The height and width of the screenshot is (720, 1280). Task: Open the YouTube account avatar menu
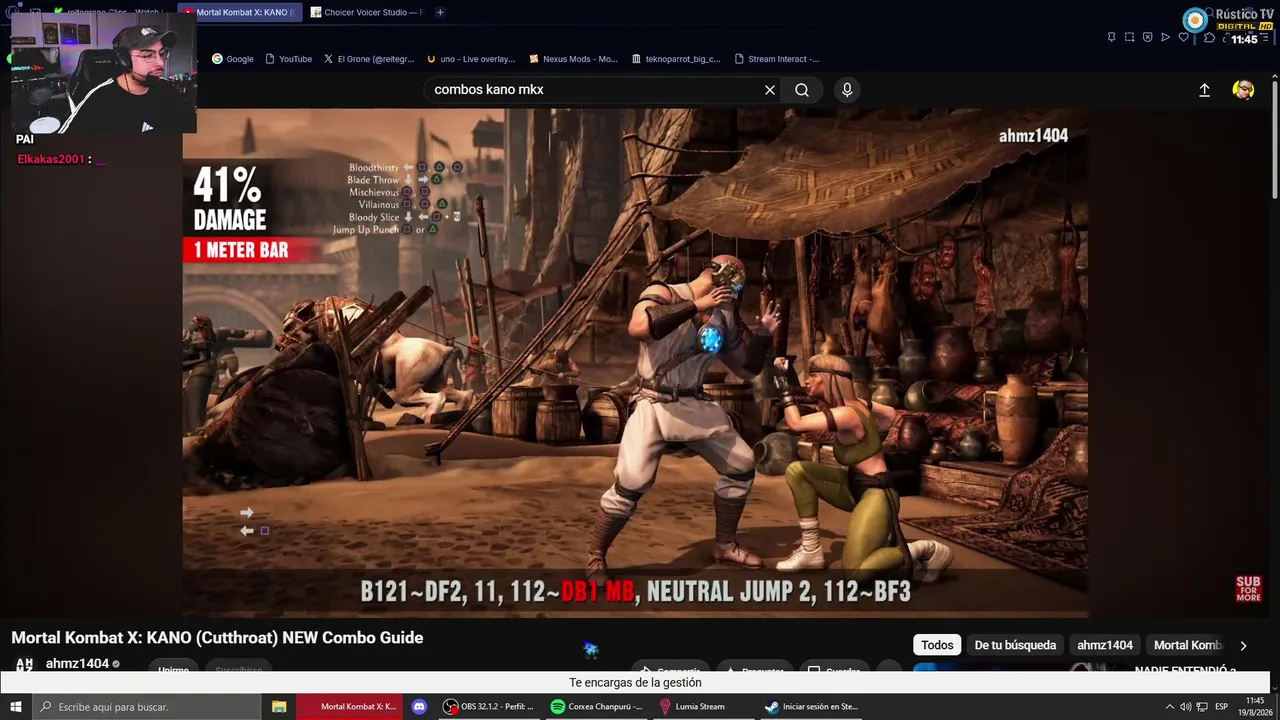point(1243,90)
